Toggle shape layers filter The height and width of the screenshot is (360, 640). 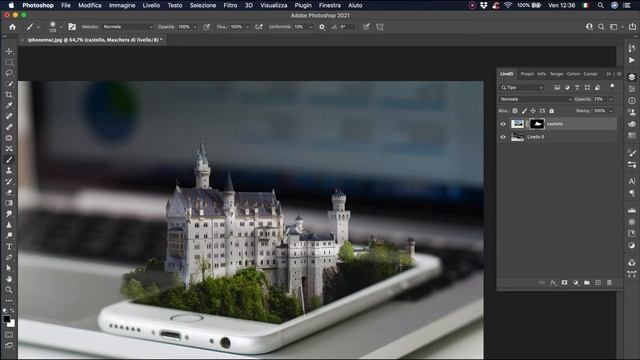[587, 87]
